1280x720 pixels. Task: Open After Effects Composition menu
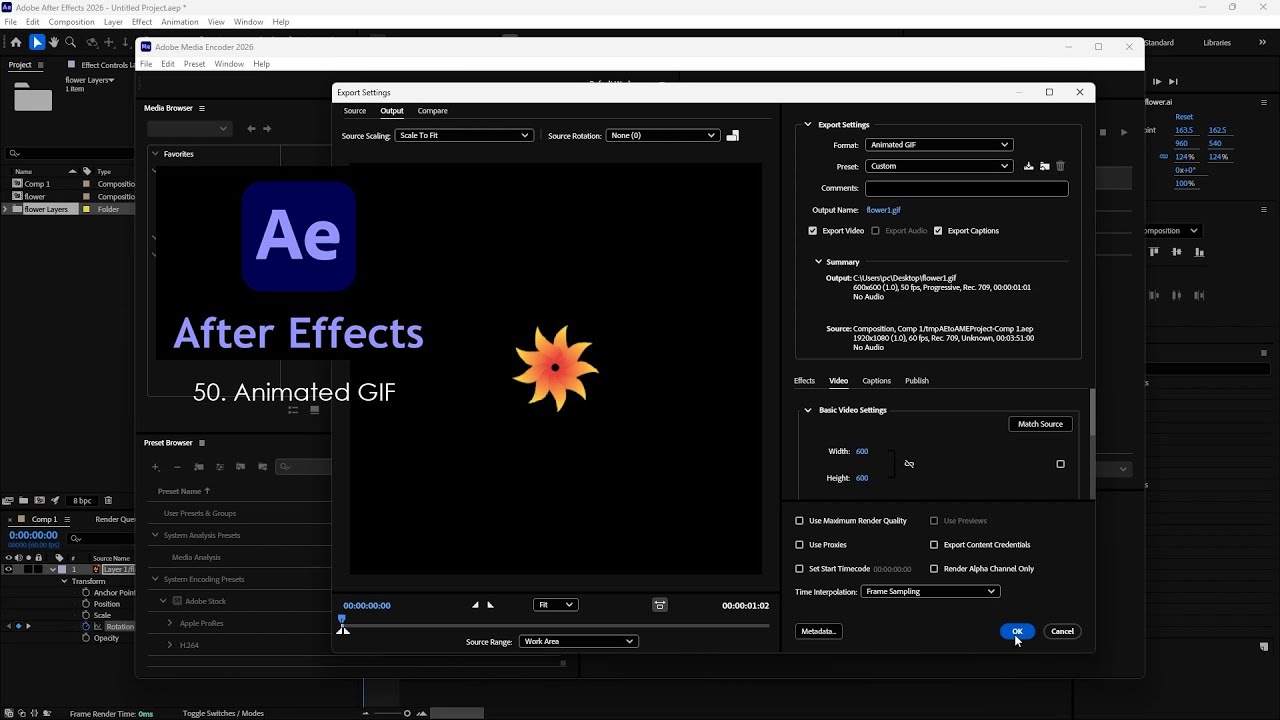click(71, 22)
